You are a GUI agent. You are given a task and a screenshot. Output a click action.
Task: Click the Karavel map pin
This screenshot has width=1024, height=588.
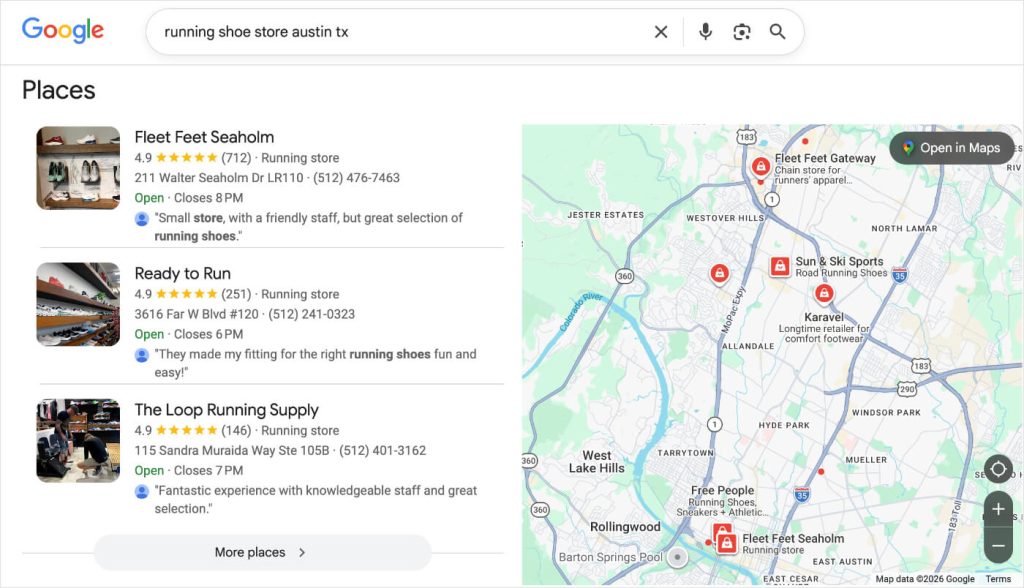pos(824,292)
